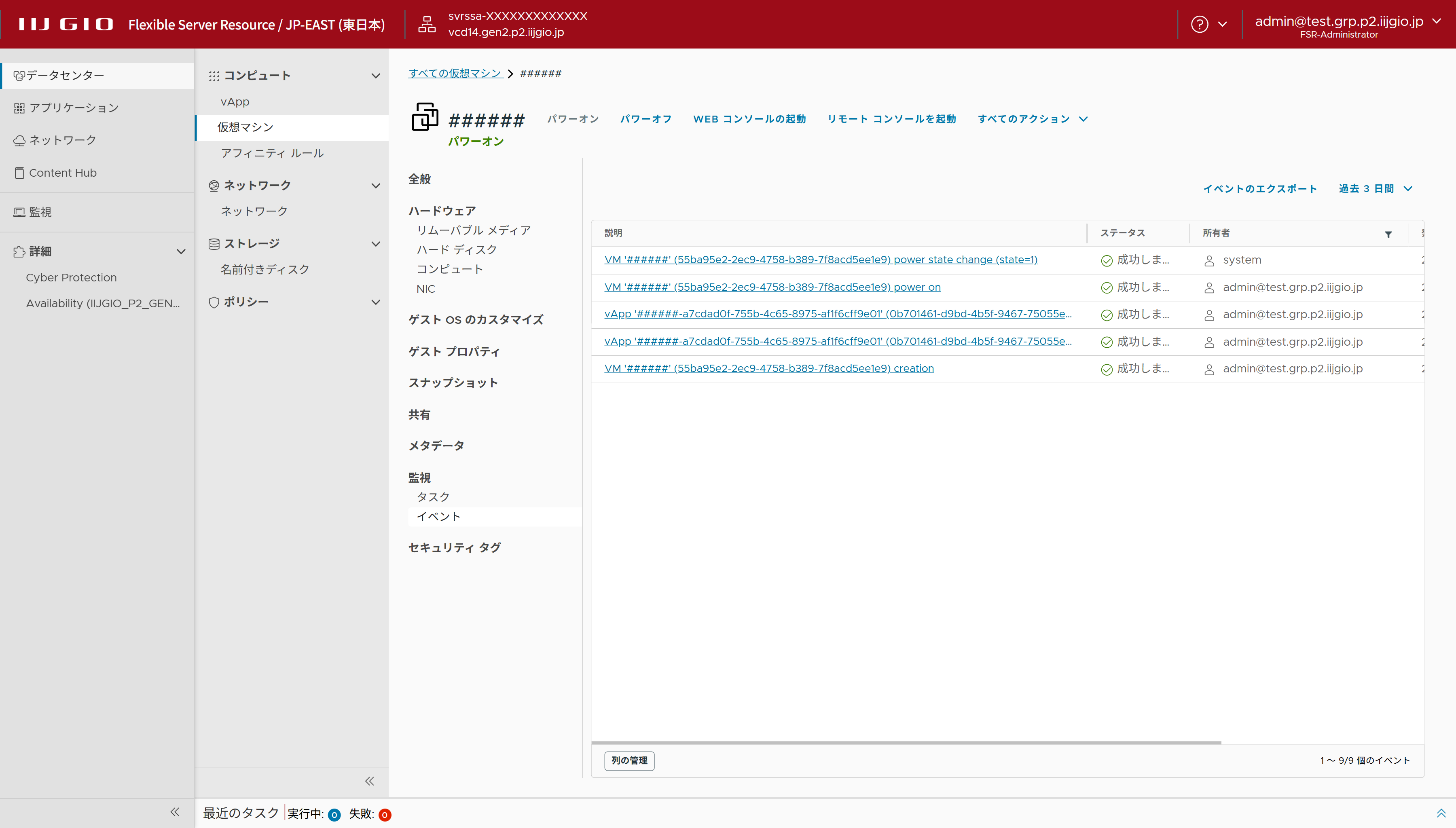Image resolution: width=1456 pixels, height=828 pixels.
Task: Open the 監視 monitor item in sidebar
Action: click(40, 212)
